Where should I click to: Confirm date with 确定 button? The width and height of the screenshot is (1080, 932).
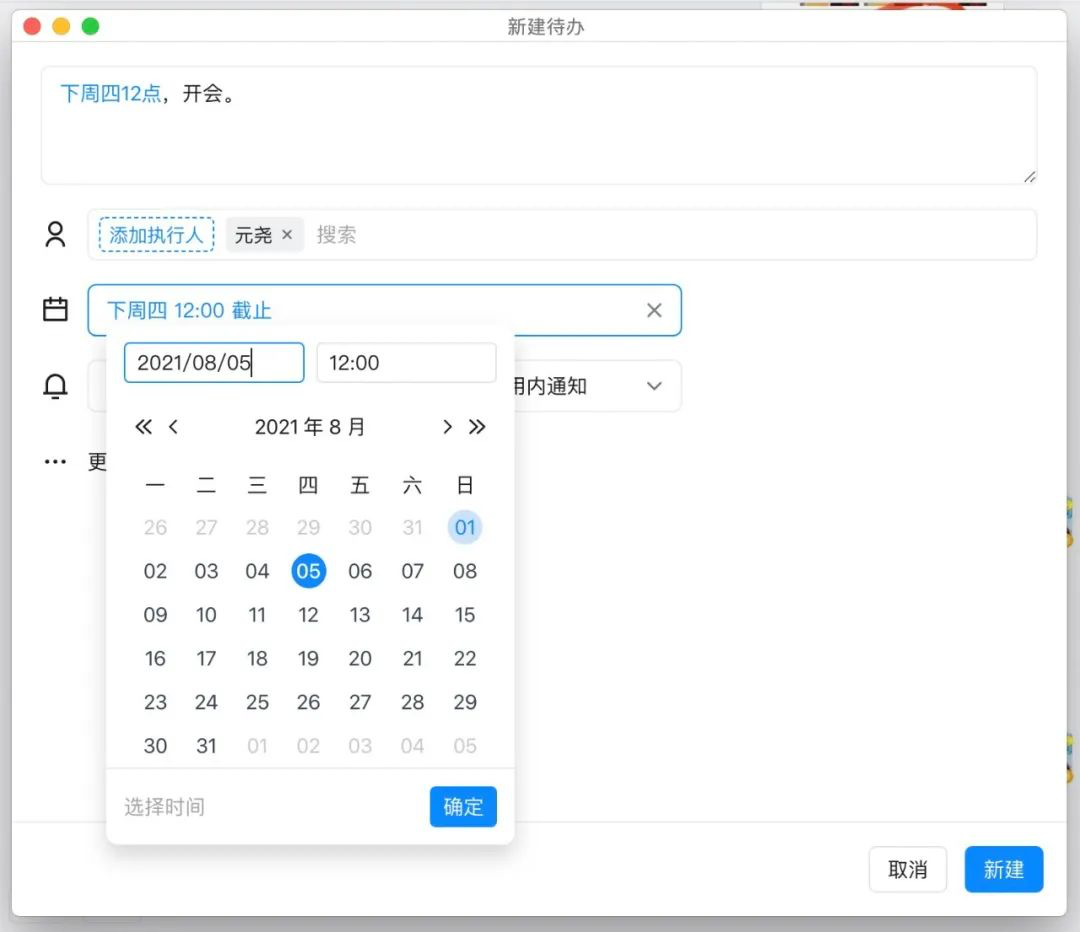(463, 807)
